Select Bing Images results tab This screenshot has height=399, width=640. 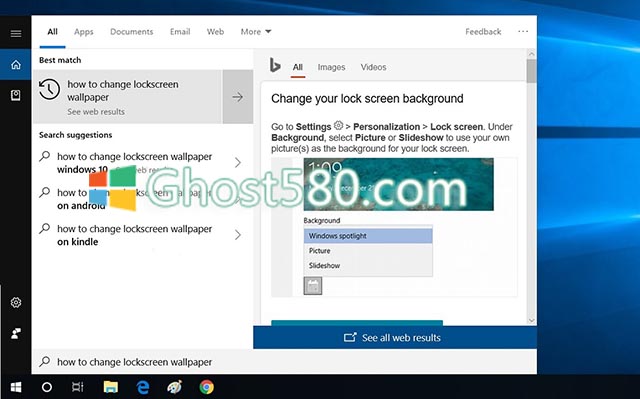click(x=331, y=67)
